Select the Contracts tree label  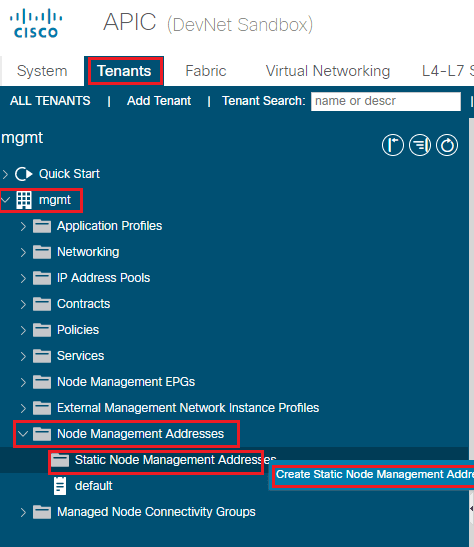tap(84, 304)
